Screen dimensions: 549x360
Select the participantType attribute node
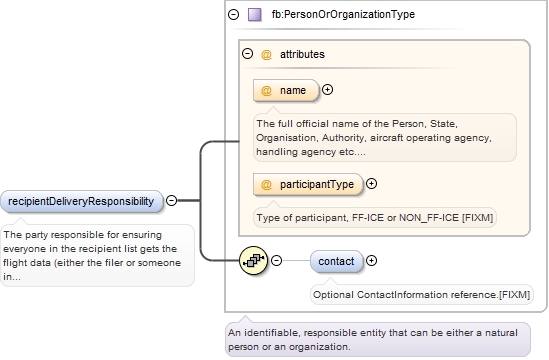(308, 184)
